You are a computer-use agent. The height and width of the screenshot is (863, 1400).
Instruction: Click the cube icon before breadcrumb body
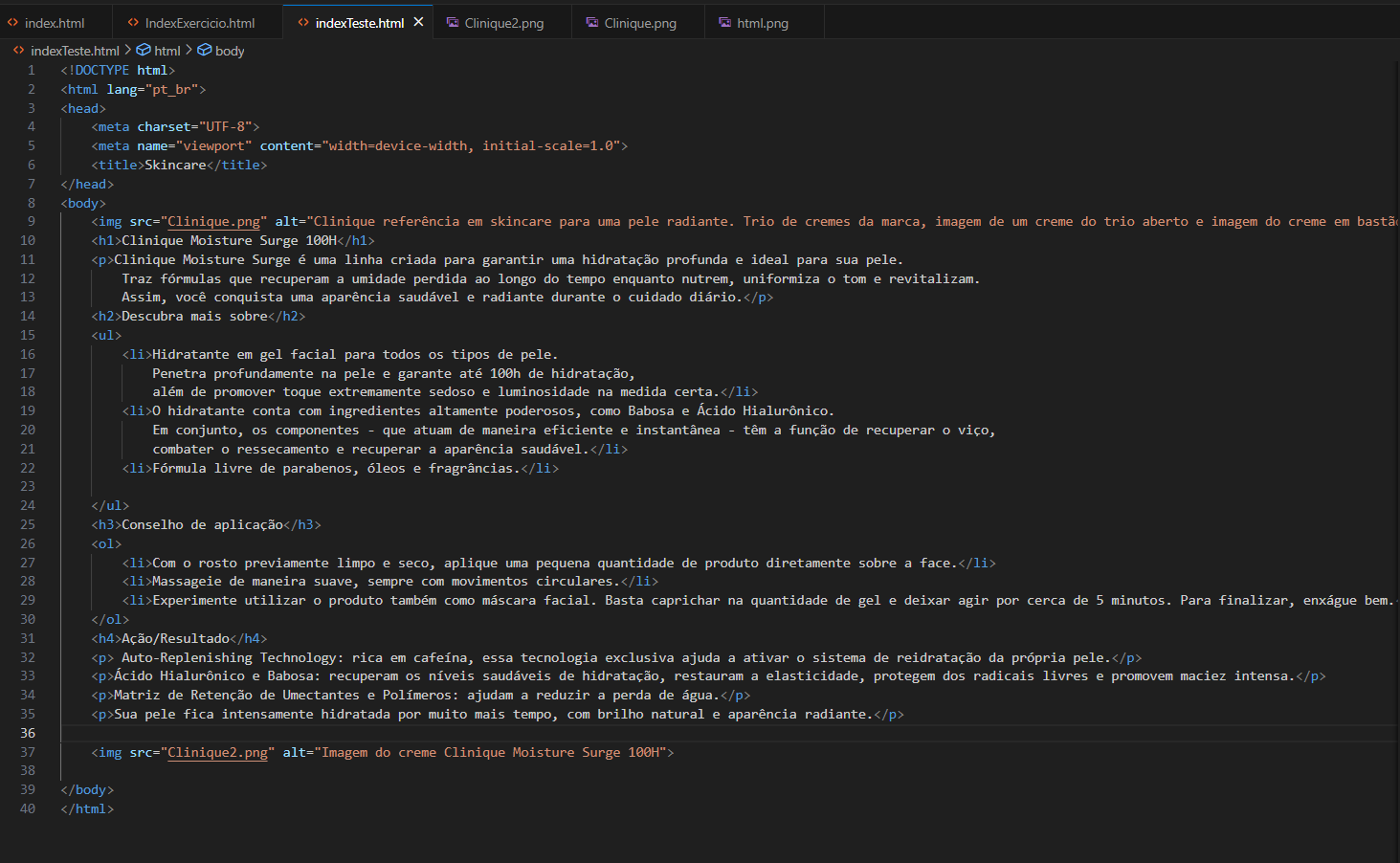pos(205,50)
